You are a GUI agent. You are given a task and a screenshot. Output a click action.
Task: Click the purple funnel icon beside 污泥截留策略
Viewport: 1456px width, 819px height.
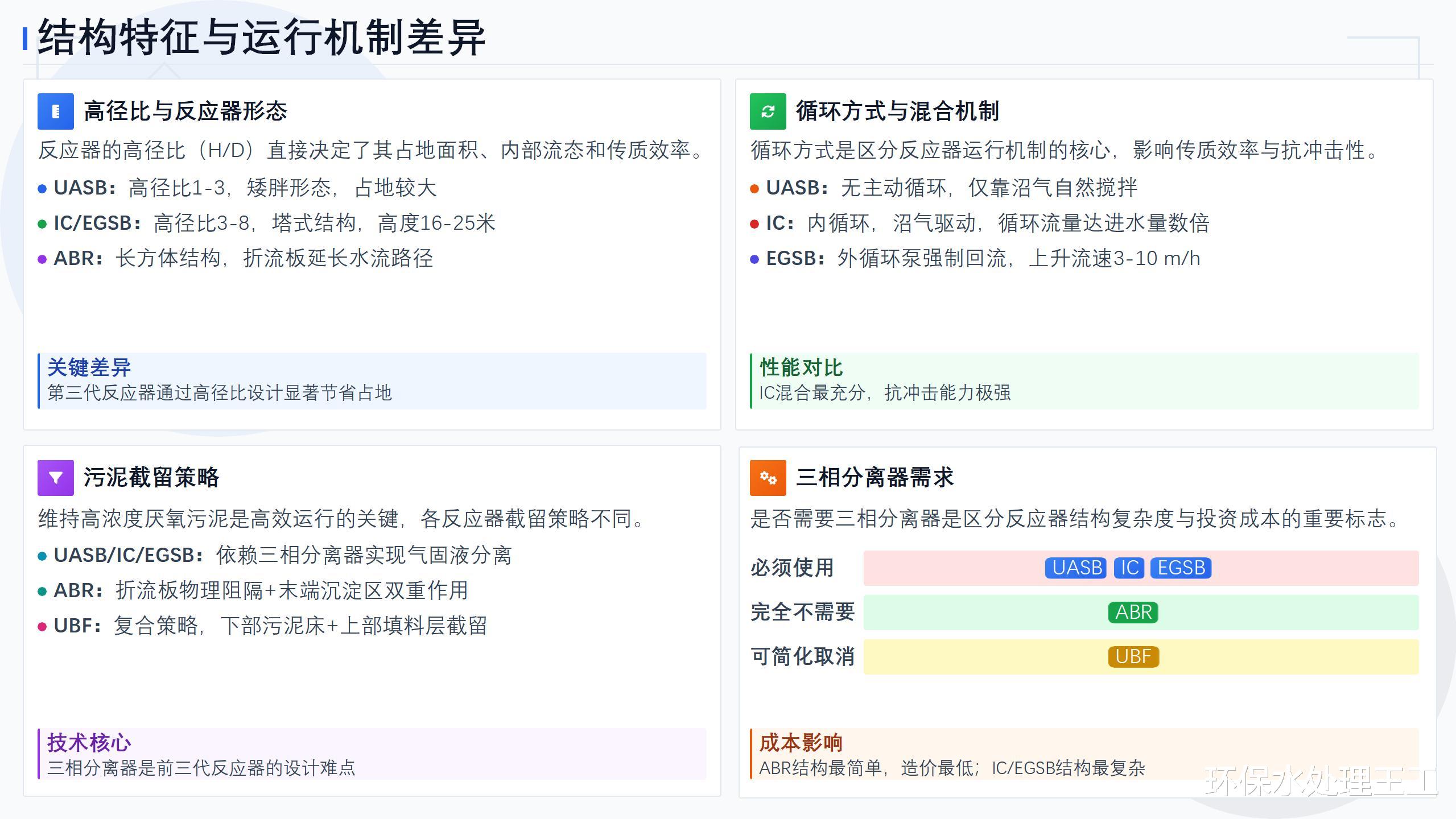click(x=55, y=478)
